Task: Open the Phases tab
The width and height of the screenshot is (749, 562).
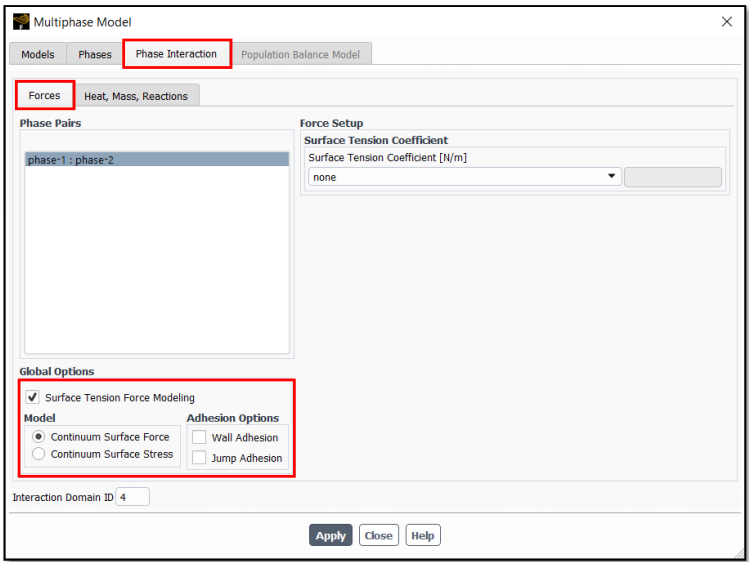Action: (x=95, y=54)
